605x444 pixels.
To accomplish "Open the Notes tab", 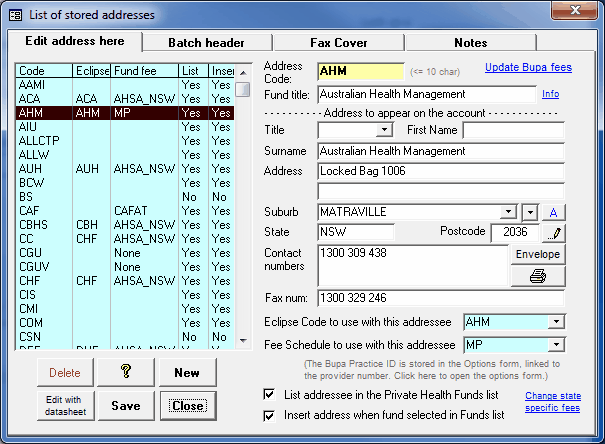I will [471, 42].
